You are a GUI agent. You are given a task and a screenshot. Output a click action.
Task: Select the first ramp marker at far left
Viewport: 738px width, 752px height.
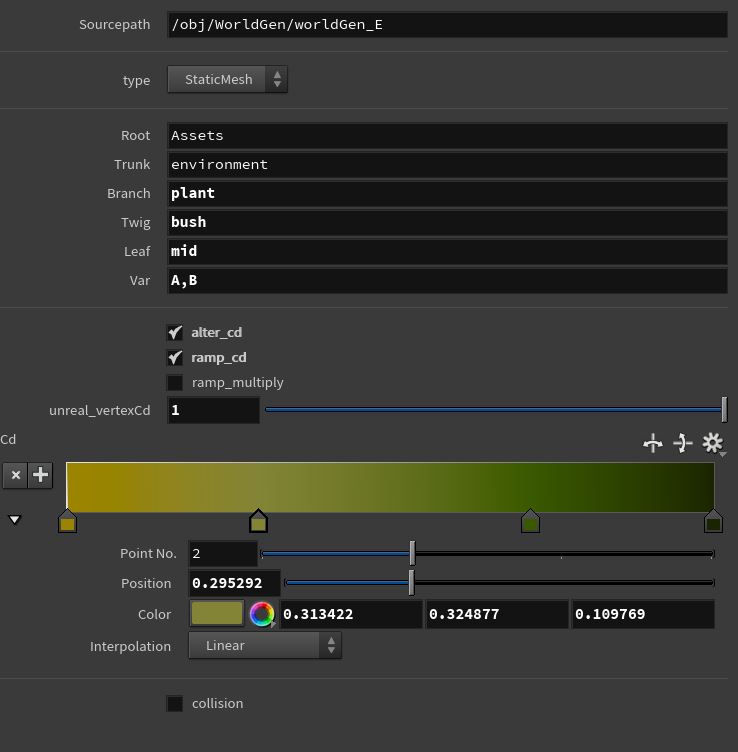tap(67, 521)
